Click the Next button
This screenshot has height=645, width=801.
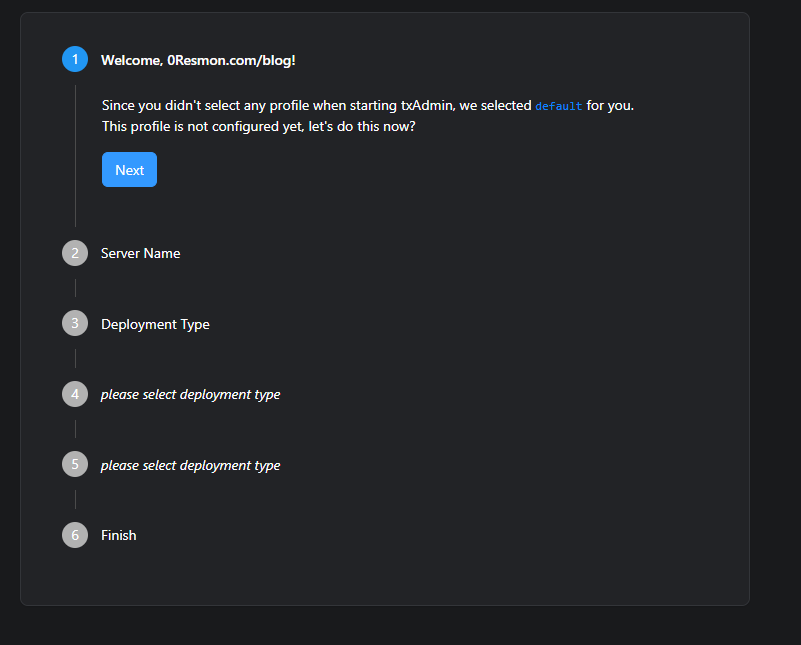click(129, 169)
